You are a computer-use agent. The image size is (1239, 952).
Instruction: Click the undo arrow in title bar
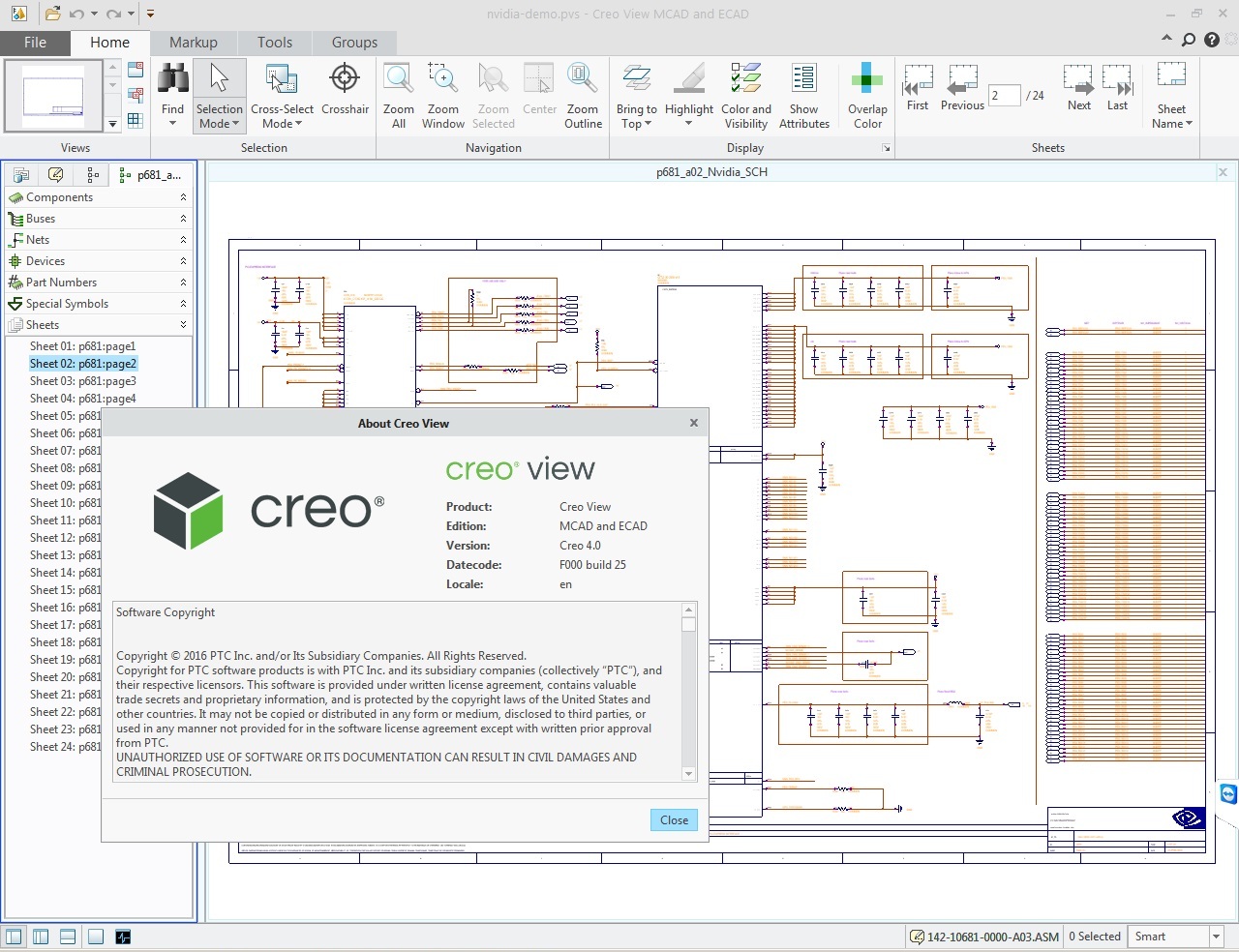tap(76, 14)
